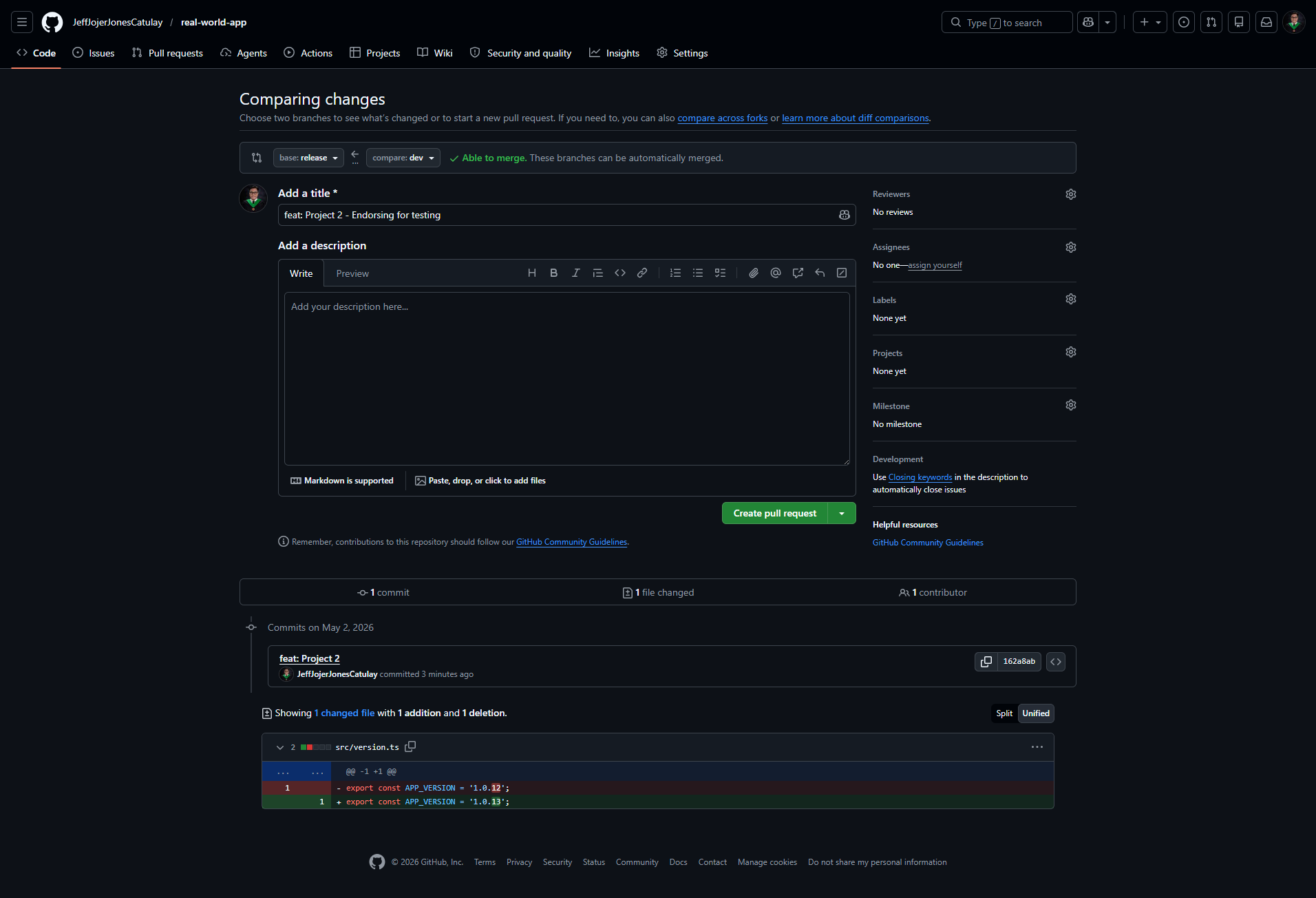Open compare: dev branch dropdown

403,158
